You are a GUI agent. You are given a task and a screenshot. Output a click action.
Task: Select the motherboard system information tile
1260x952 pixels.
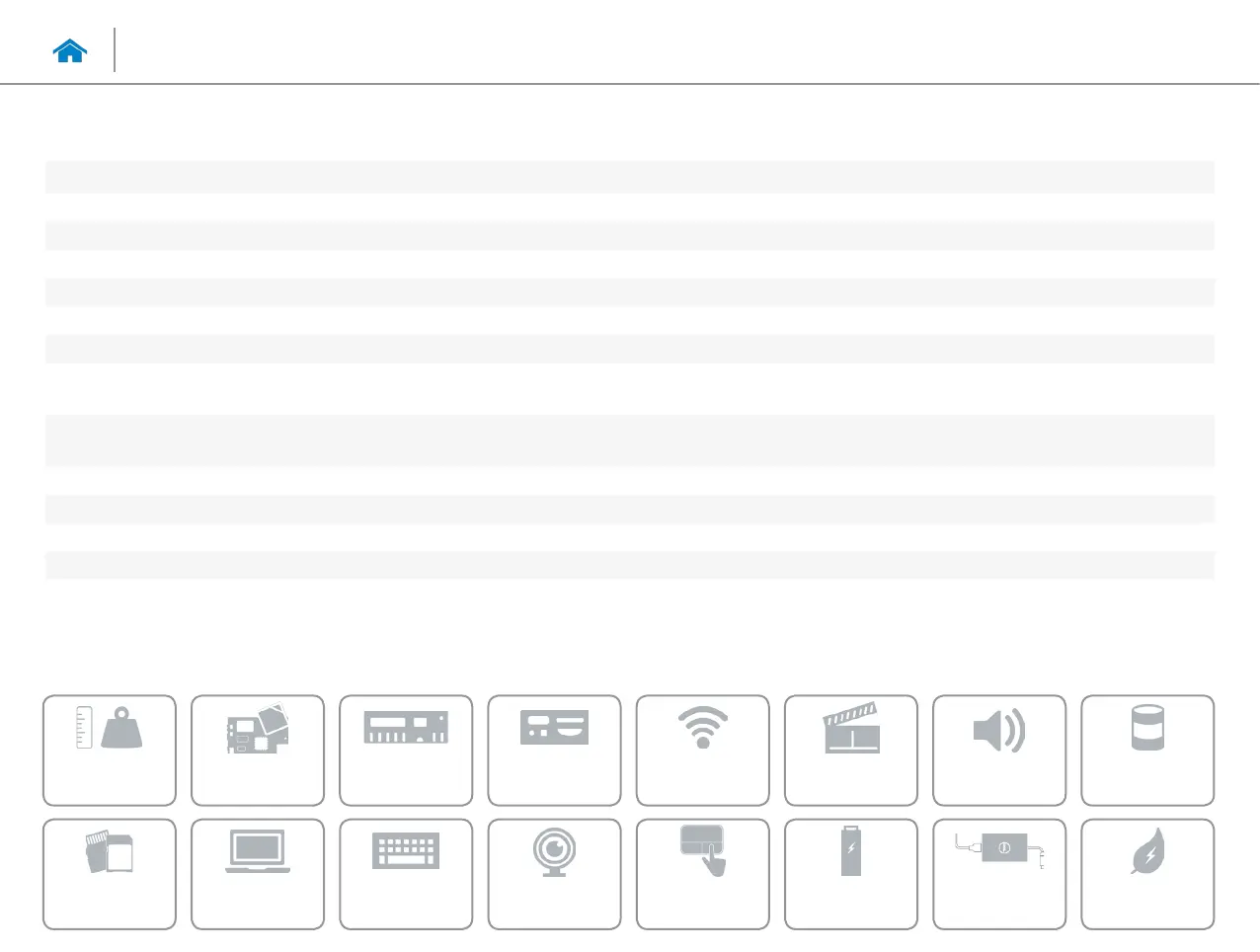258,751
